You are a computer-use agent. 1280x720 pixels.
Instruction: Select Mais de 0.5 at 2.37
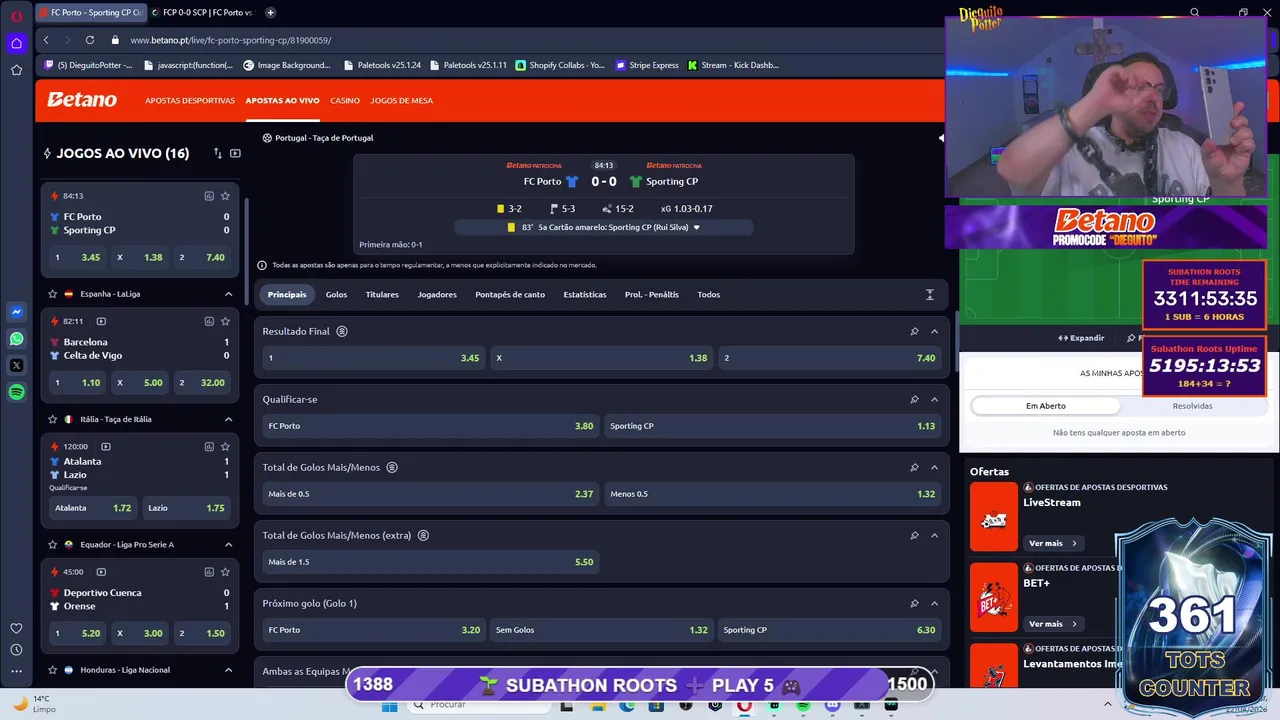[430, 494]
